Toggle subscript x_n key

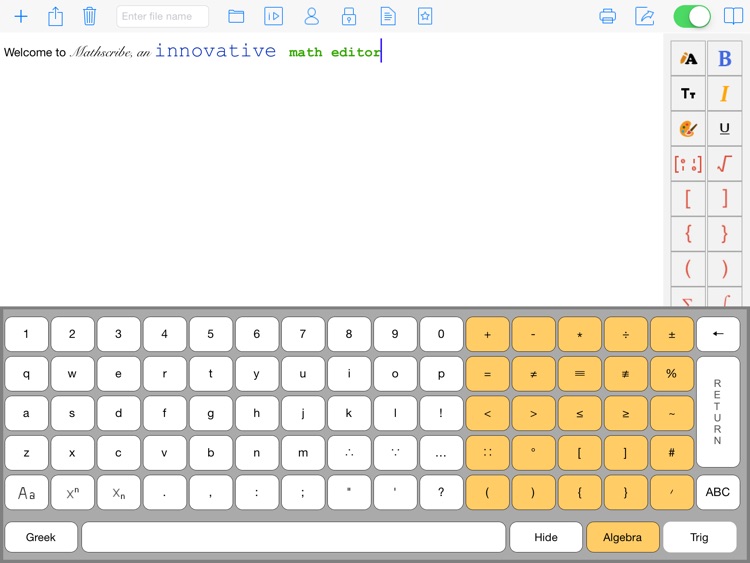click(119, 492)
